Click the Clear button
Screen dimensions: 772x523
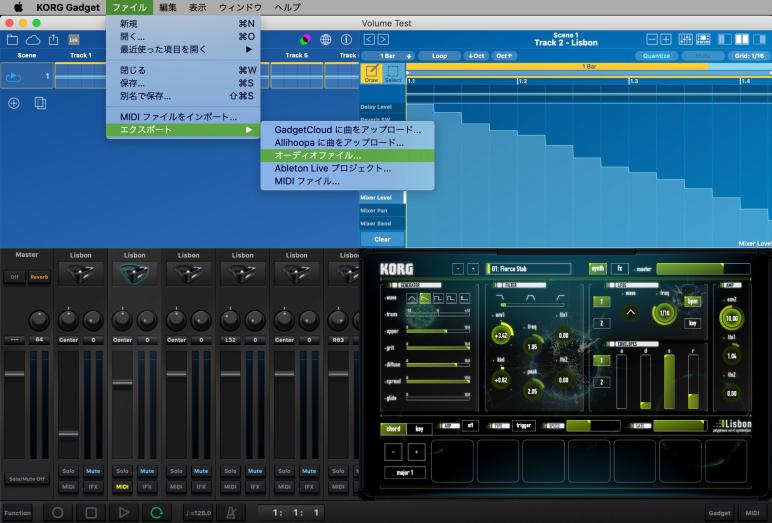[382, 239]
